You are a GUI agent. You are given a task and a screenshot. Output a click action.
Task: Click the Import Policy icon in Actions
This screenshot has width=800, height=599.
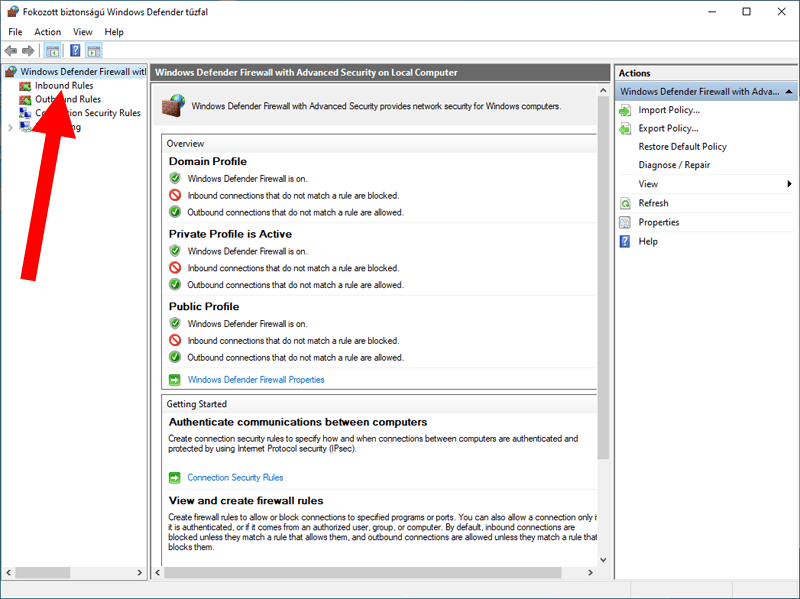pos(625,110)
